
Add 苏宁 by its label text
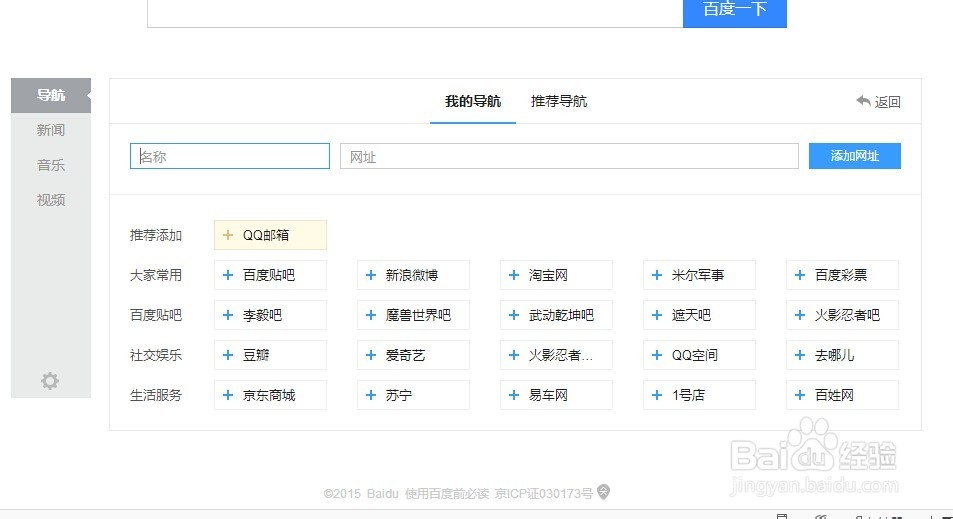pos(399,396)
